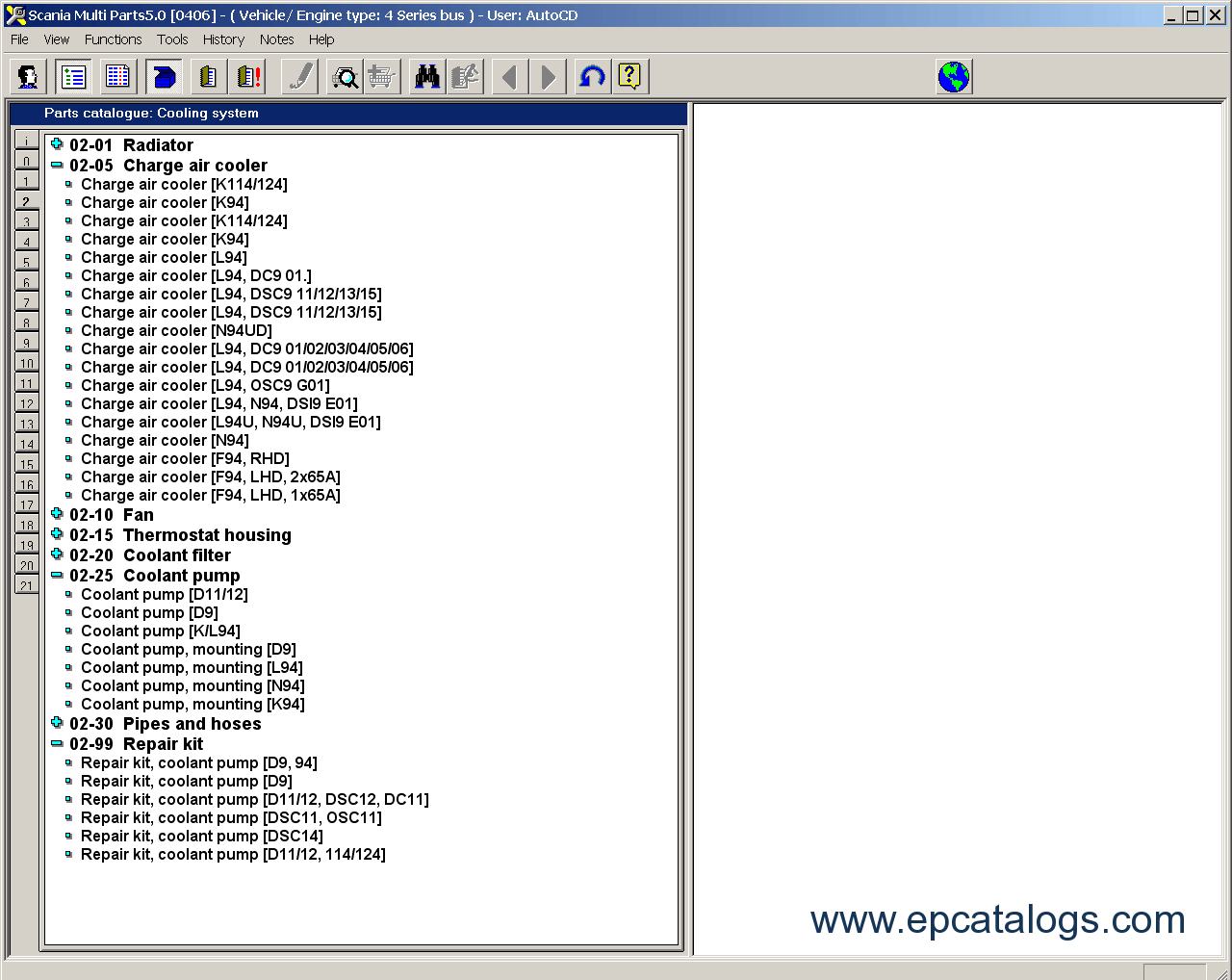Click the notebook with exclamation mark icon
Screen dimensions: 1232x980
[x=247, y=76]
